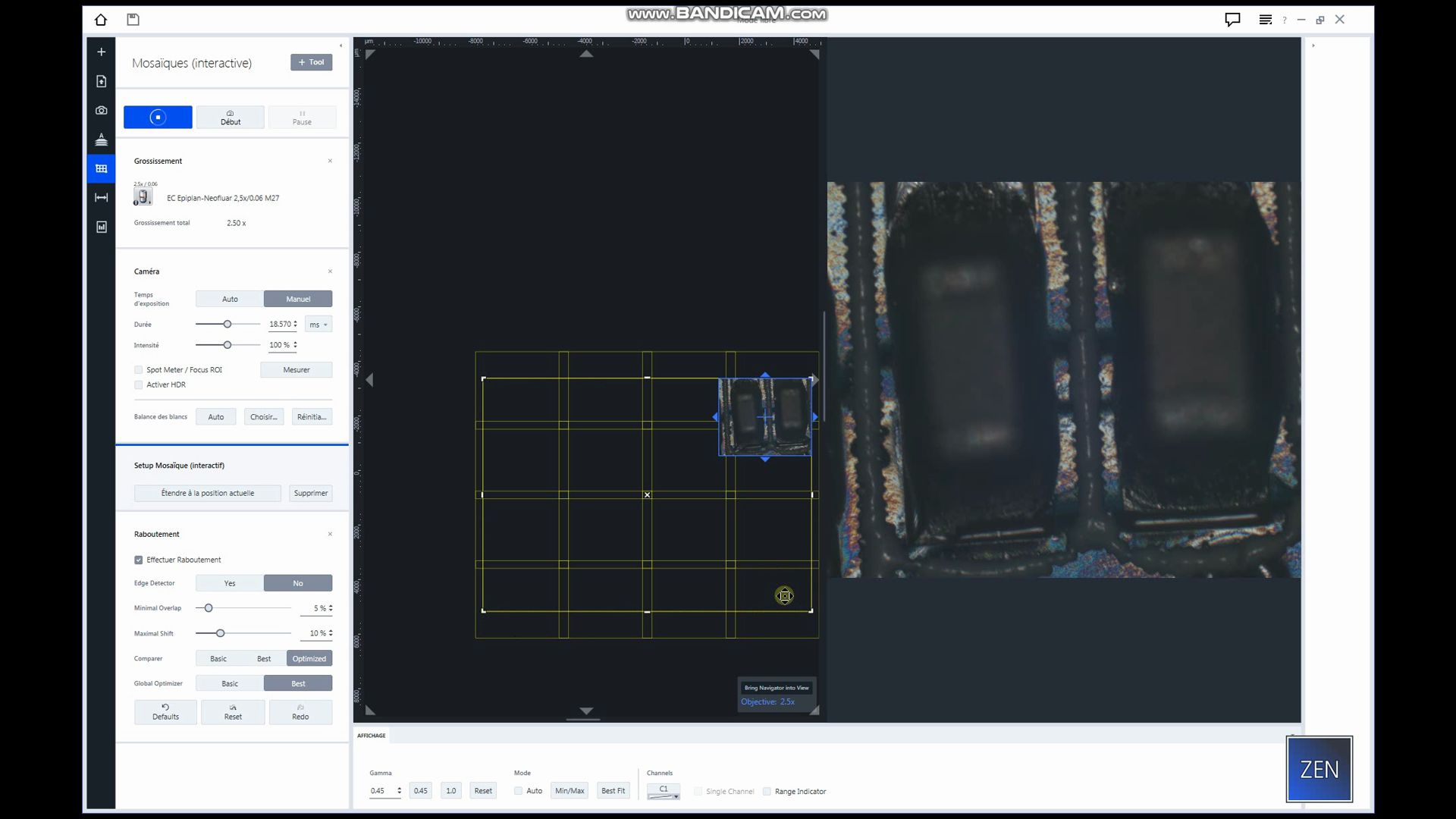
Task: Collapse the Grossissement section
Action: coord(330,161)
